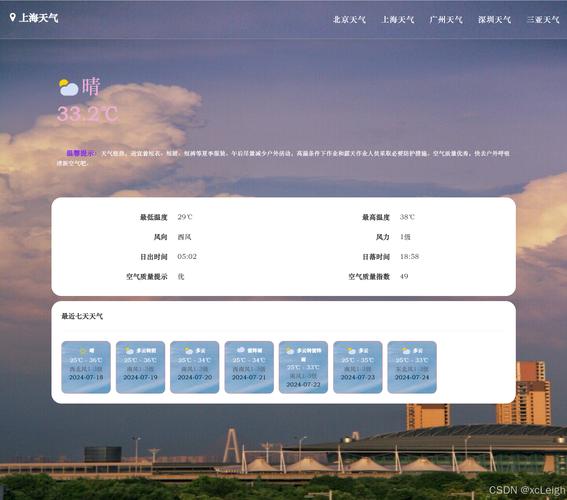
Task: Click the 日出时间 value 05:02
Action: pos(187,256)
